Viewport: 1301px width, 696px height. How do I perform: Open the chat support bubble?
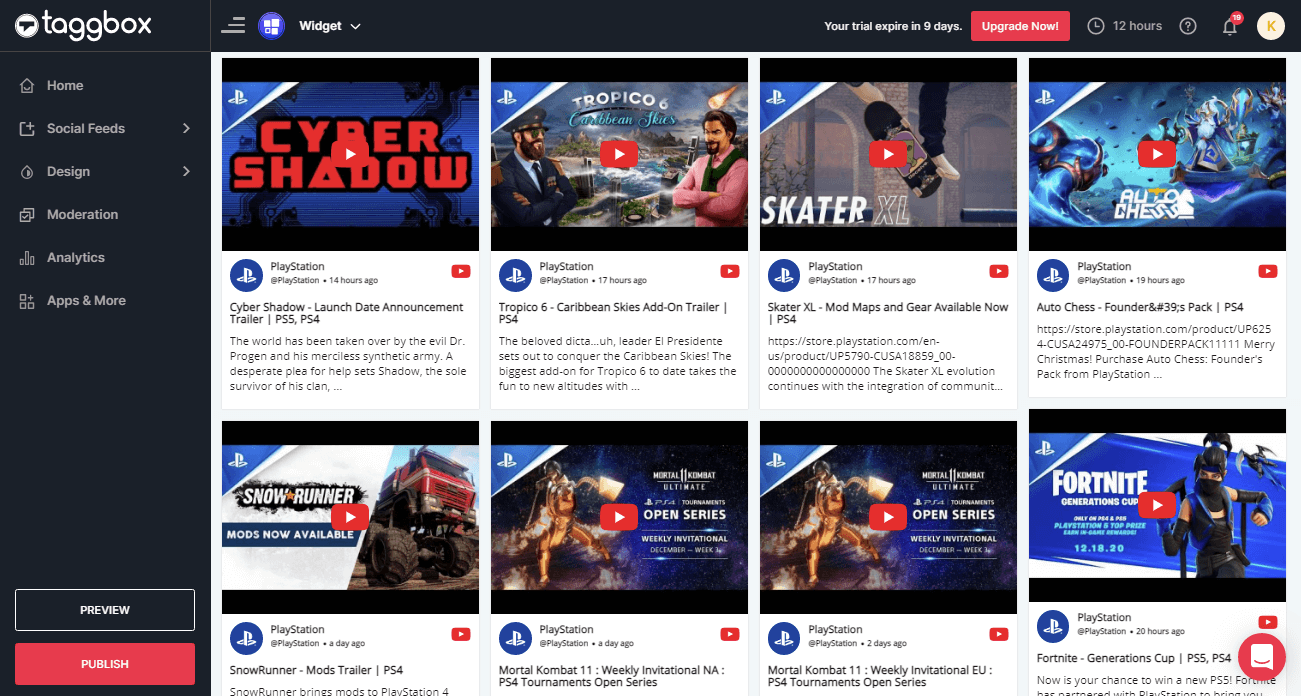coord(1261,657)
